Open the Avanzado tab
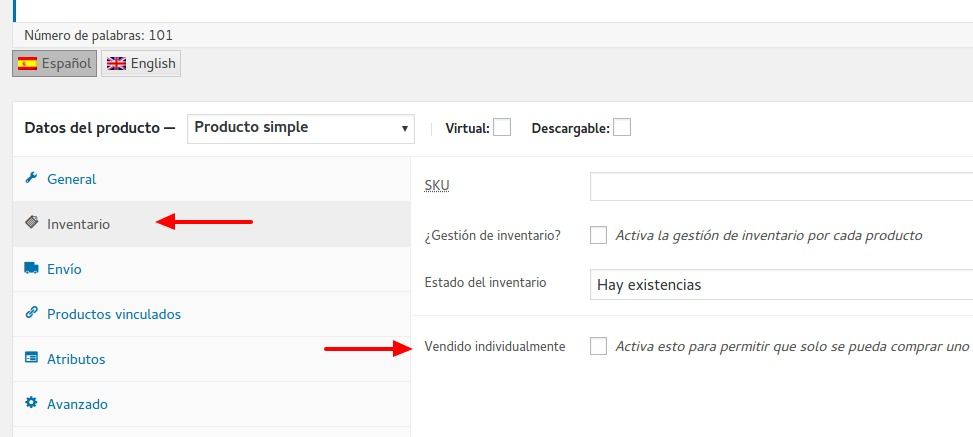The image size is (973, 437). (x=211, y=404)
